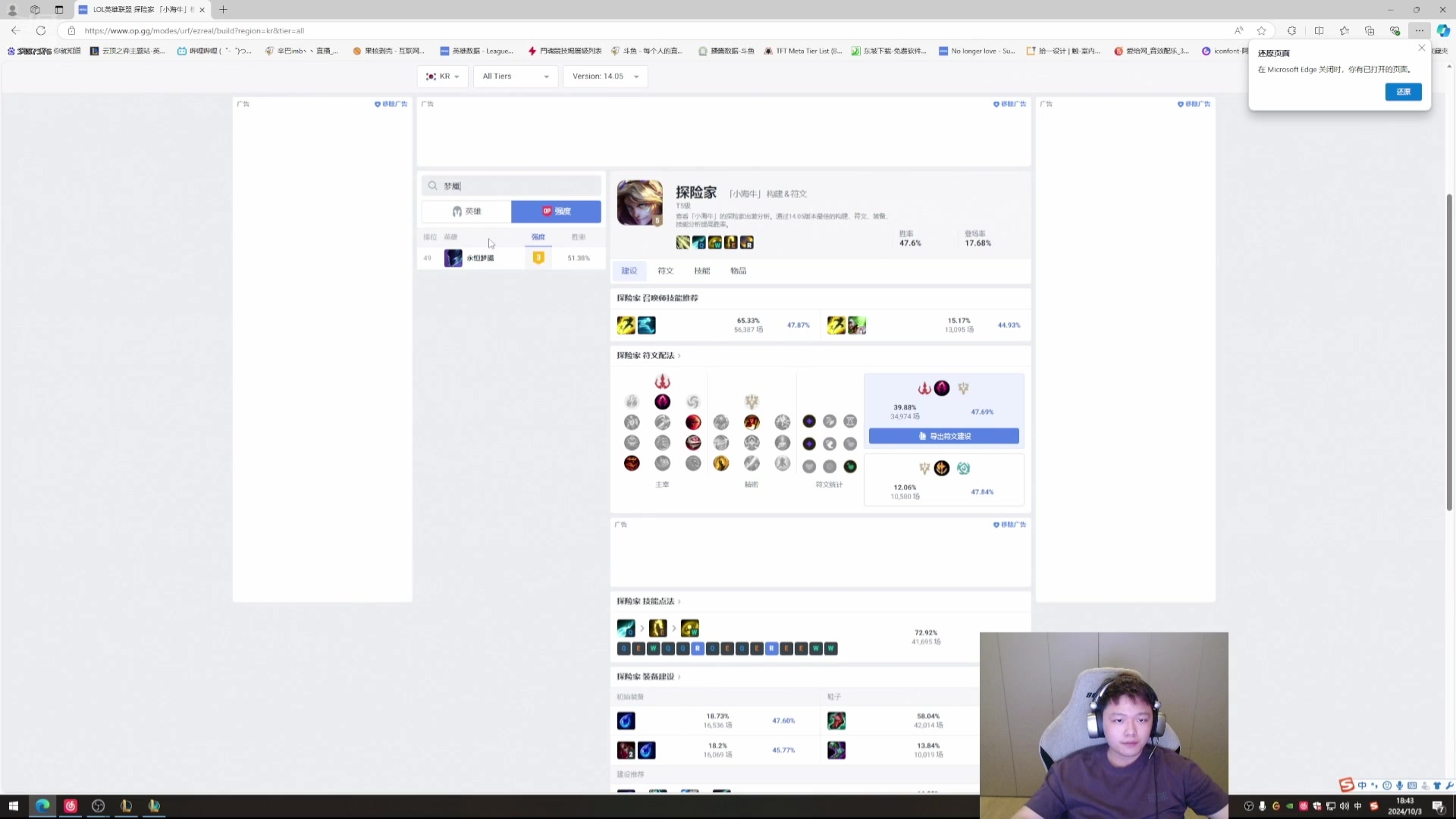The width and height of the screenshot is (1456, 819).
Task: Close the op.gg browser tab
Action: click(202, 10)
